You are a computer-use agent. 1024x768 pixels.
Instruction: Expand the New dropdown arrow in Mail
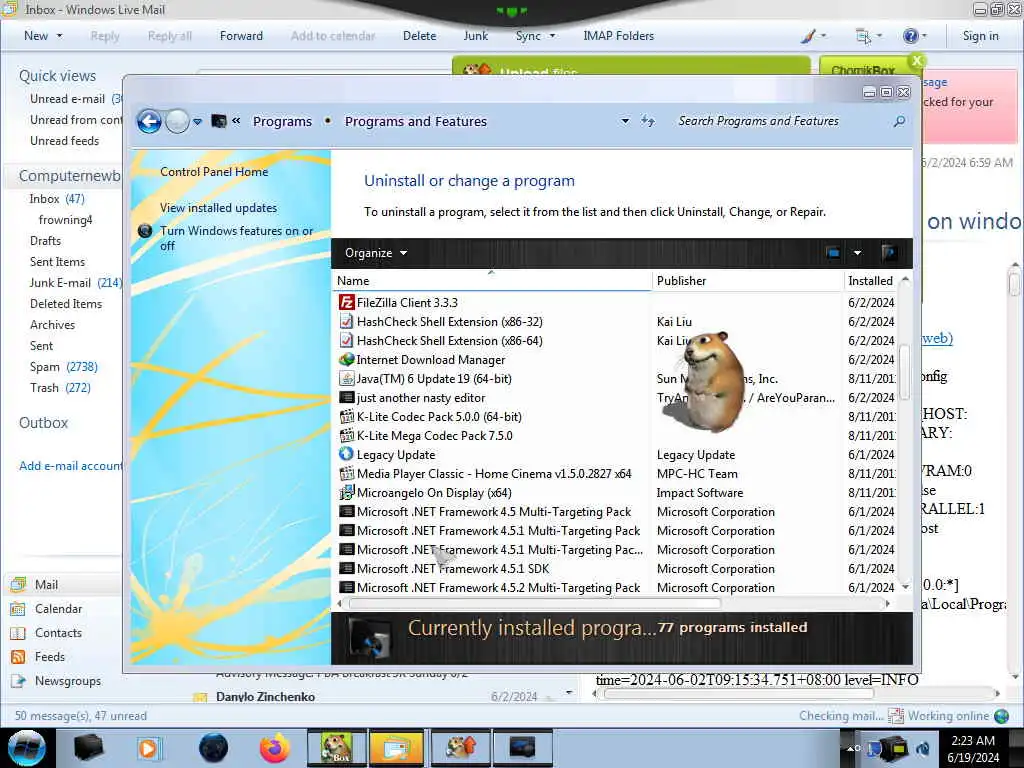click(59, 36)
